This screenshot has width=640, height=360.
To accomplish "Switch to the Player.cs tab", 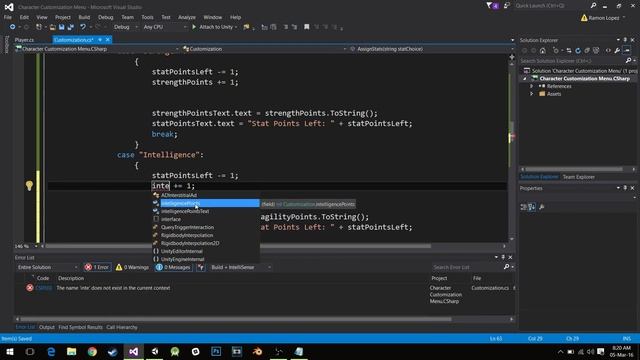I will point(24,40).
